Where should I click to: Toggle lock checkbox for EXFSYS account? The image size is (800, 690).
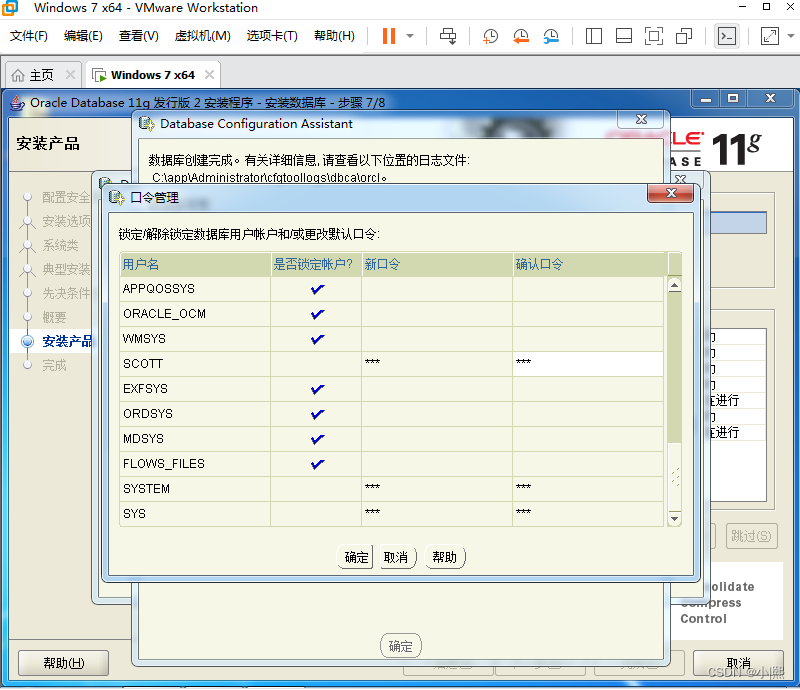point(317,389)
